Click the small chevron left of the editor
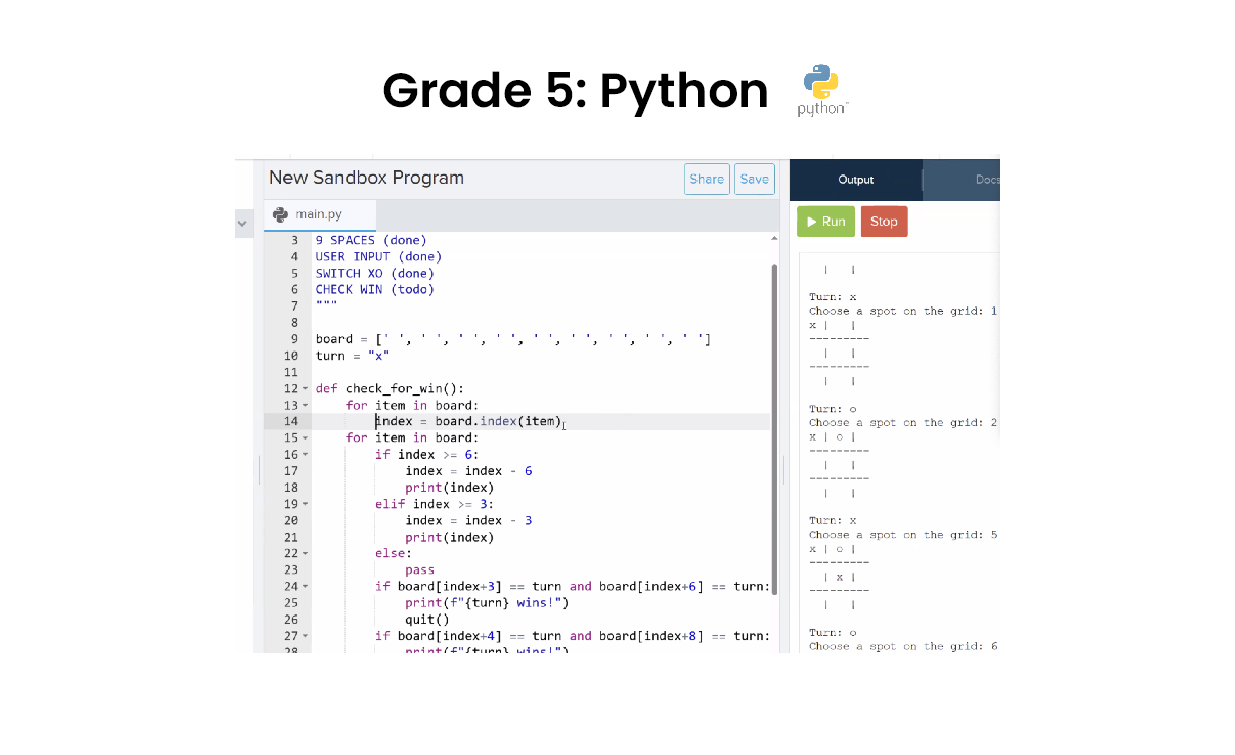The image size is (1235, 755). (243, 224)
